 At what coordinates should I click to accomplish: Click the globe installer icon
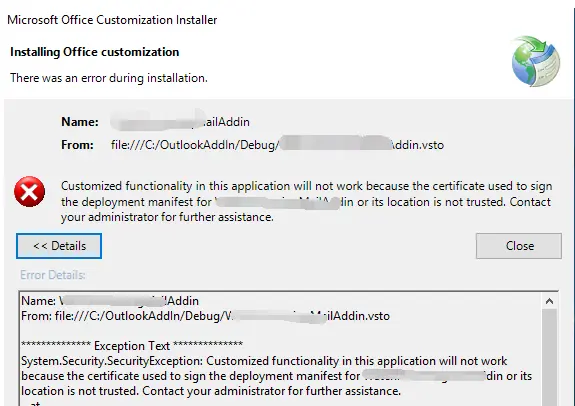[x=536, y=61]
